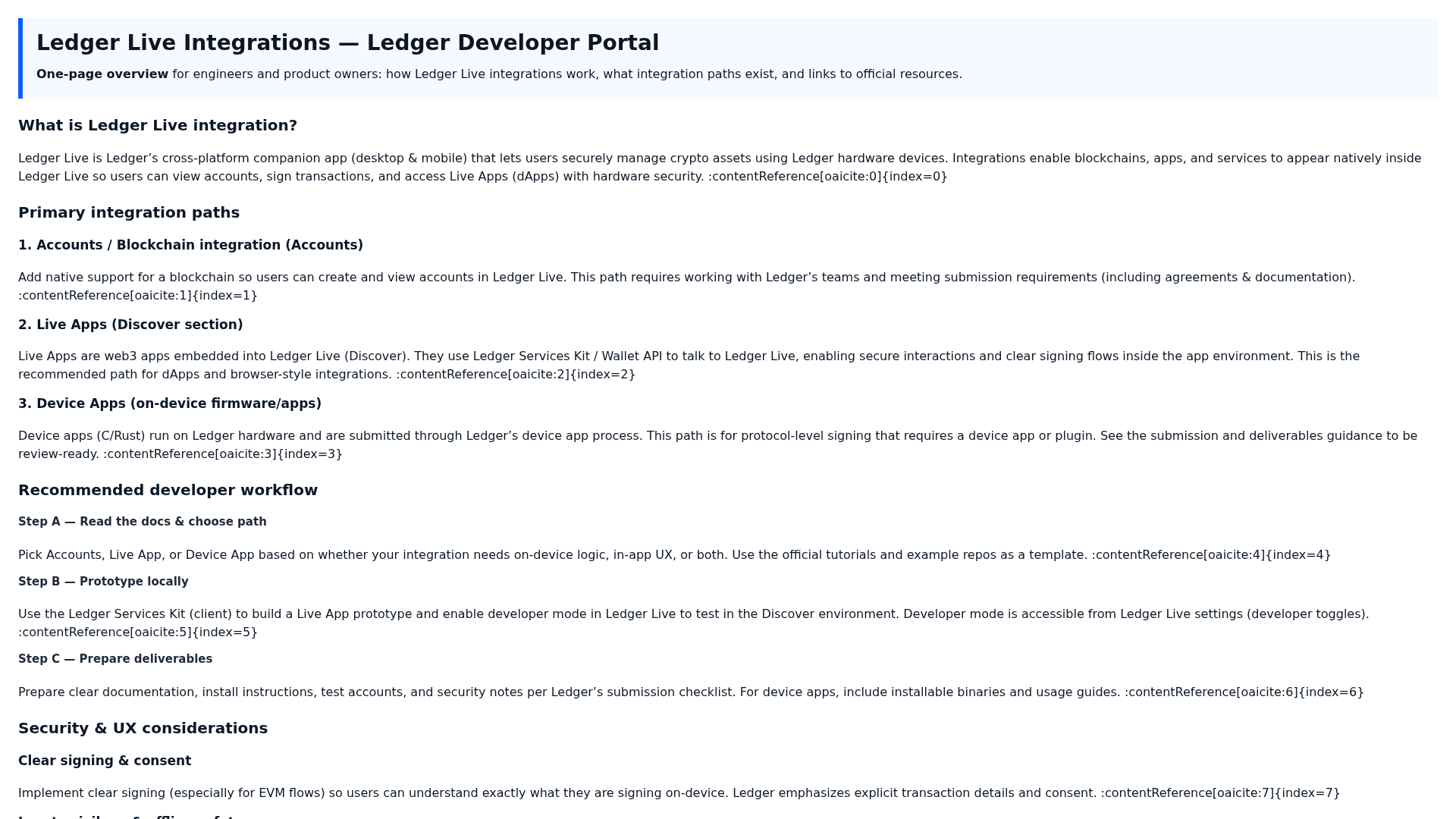The image size is (1456, 819).
Task: Click the subheading '1. Accounts / Blockchain integration (Accounts)'
Action: (x=190, y=245)
